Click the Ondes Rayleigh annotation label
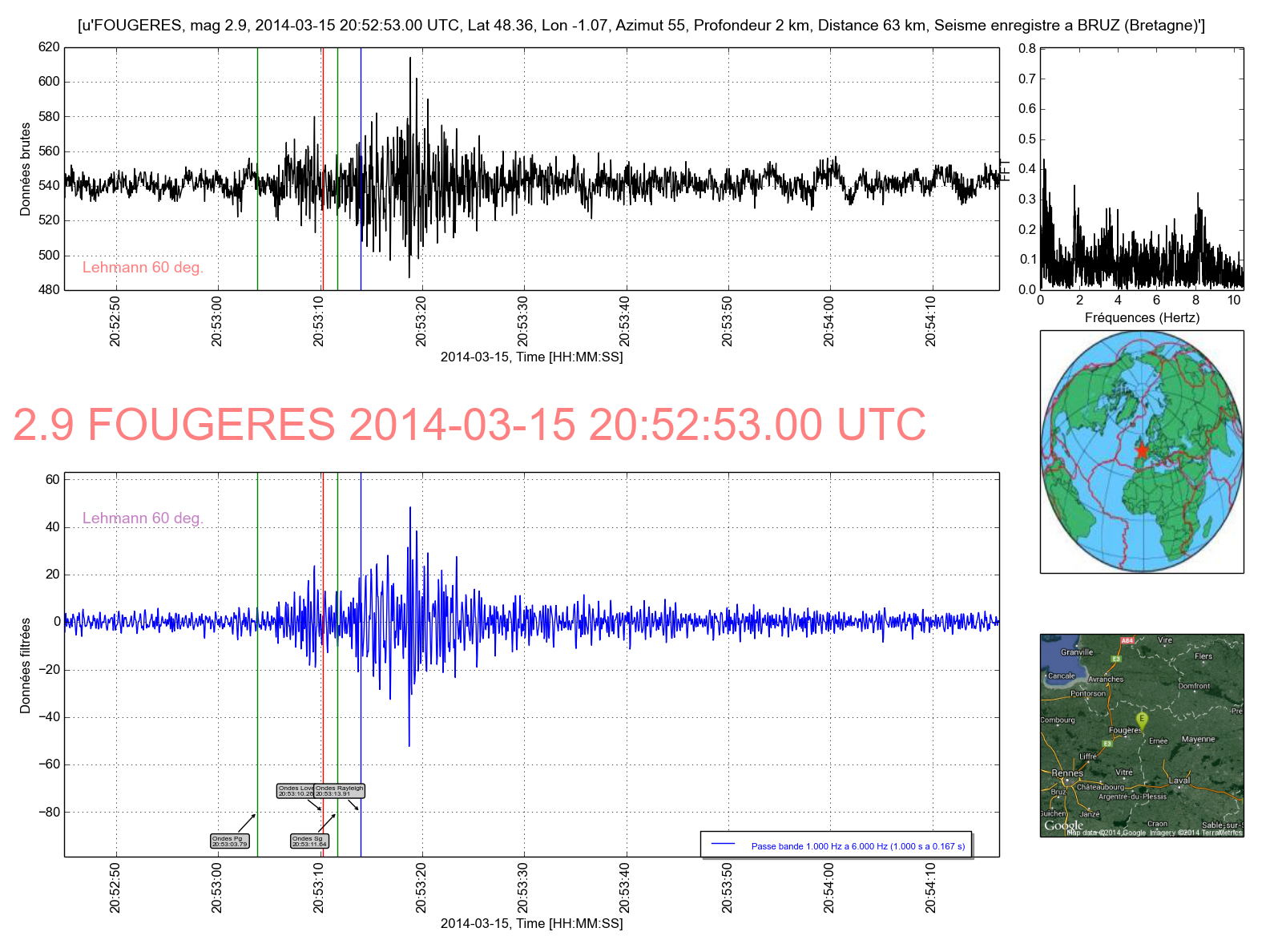 pyautogui.click(x=340, y=791)
